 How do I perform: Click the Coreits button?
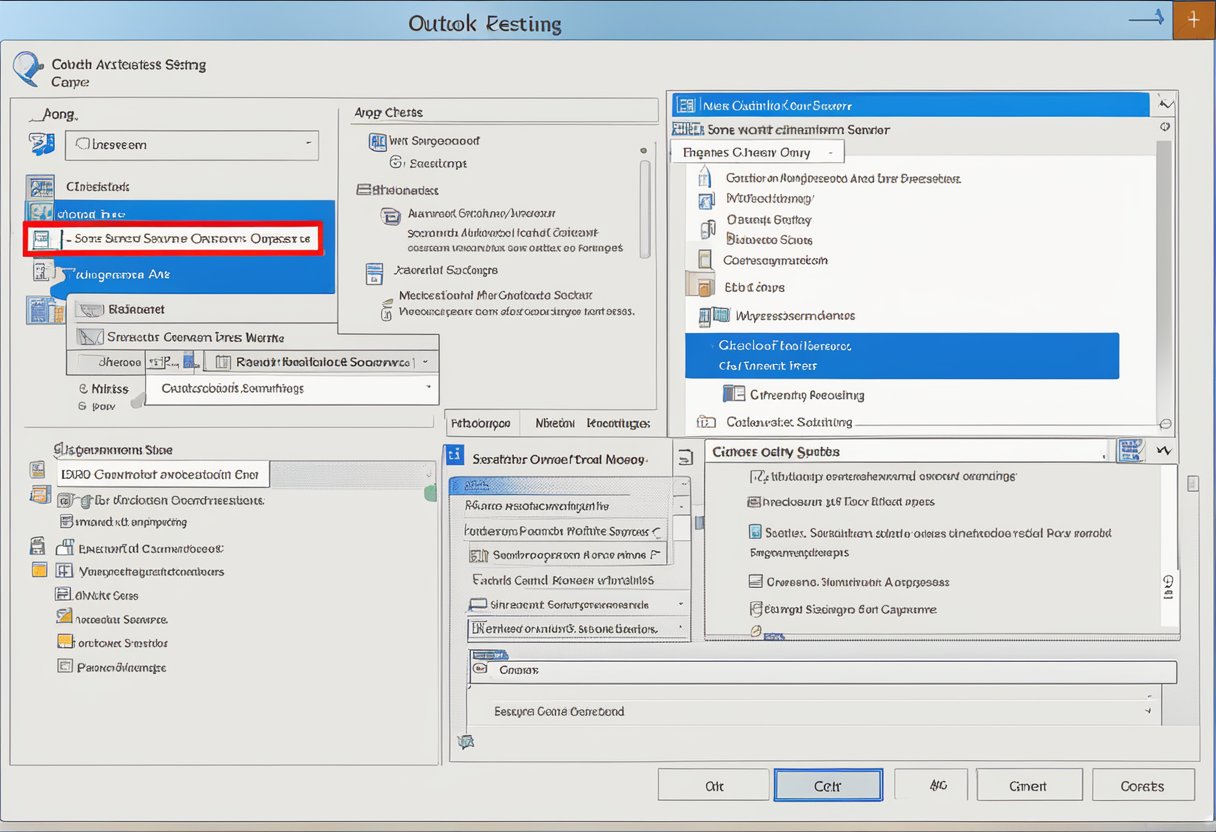1142,786
